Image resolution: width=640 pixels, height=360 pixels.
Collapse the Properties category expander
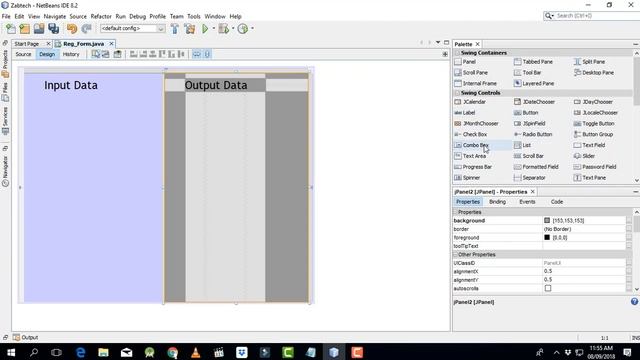point(456,212)
